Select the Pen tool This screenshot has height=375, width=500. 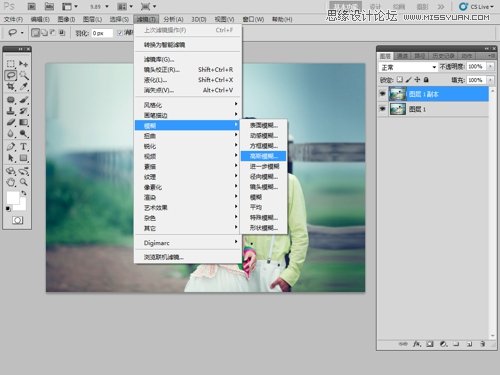point(11,147)
